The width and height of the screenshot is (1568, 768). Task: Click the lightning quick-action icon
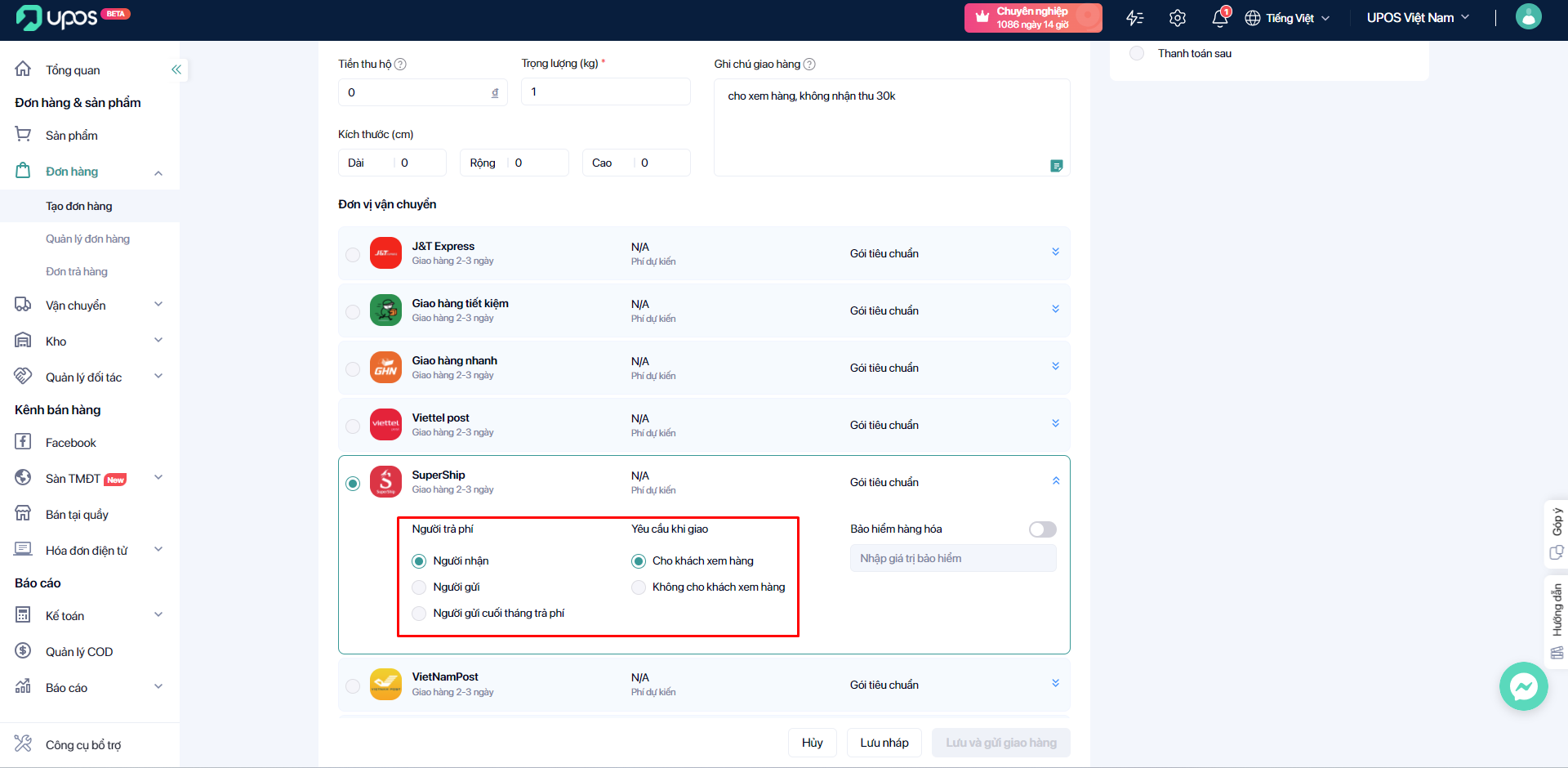[x=1134, y=18]
